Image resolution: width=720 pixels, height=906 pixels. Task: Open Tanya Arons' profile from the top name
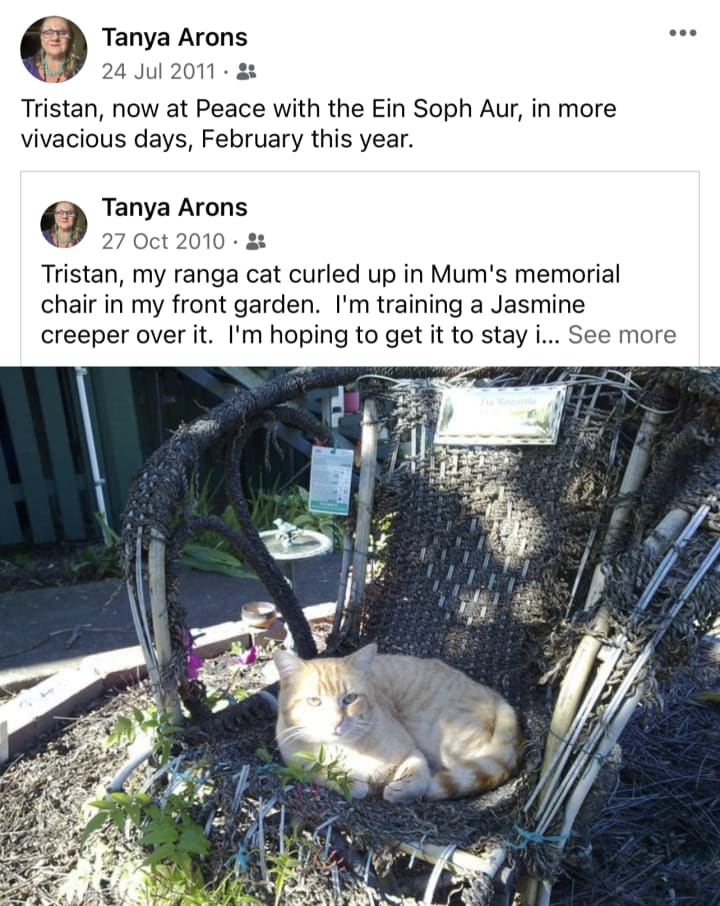[x=175, y=38]
